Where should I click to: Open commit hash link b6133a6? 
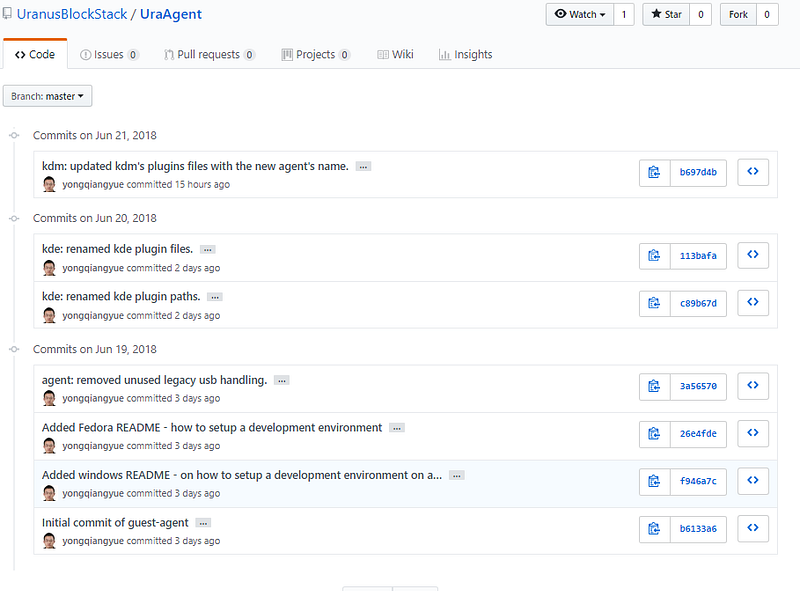point(698,529)
